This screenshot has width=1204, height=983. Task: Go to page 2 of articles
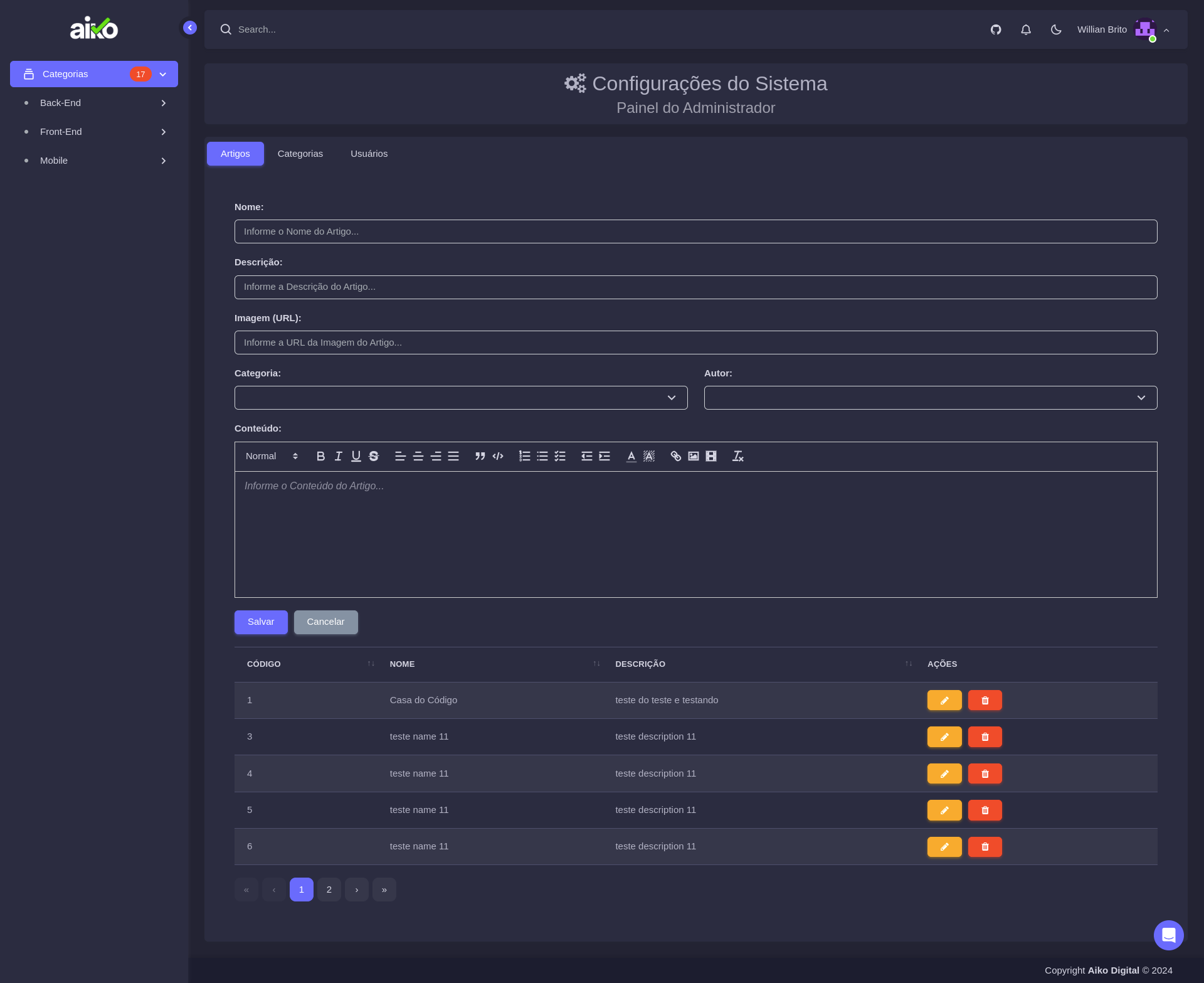click(x=329, y=890)
